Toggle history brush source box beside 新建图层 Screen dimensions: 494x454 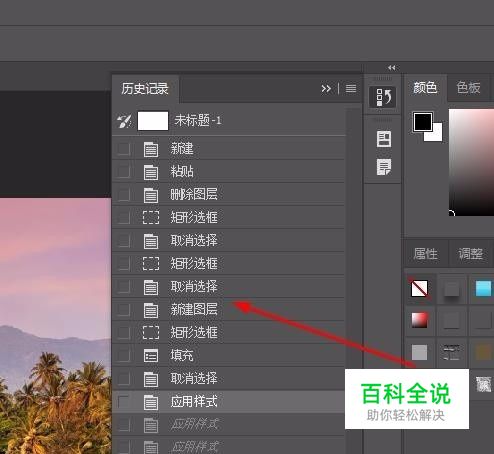coord(124,310)
